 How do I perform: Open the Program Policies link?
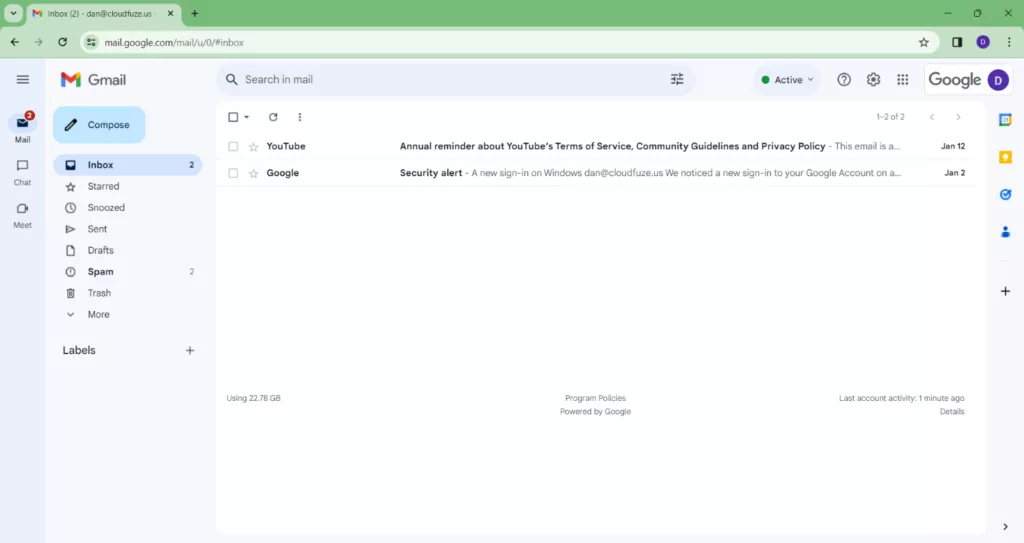click(x=595, y=398)
